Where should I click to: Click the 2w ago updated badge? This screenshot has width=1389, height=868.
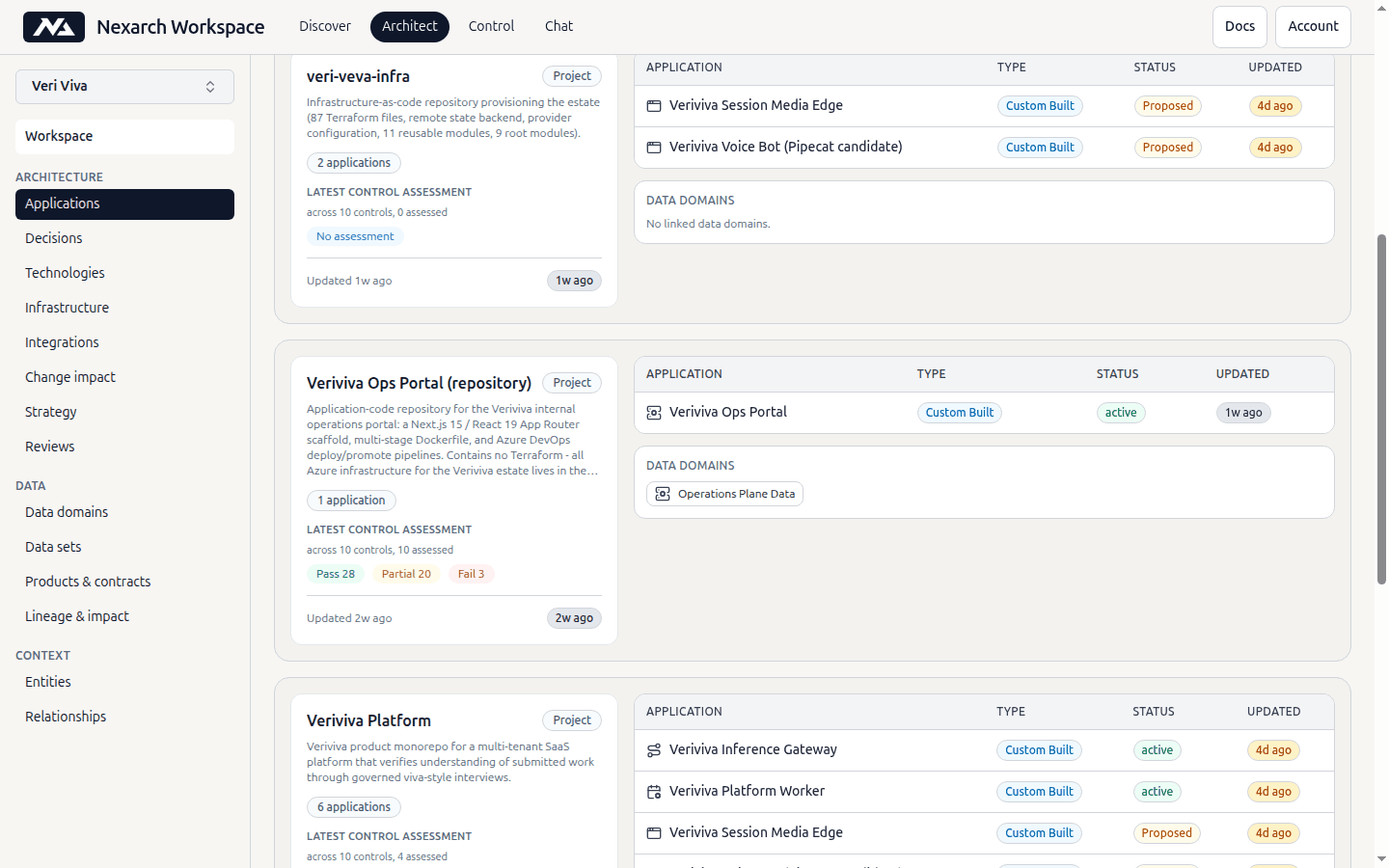point(574,619)
